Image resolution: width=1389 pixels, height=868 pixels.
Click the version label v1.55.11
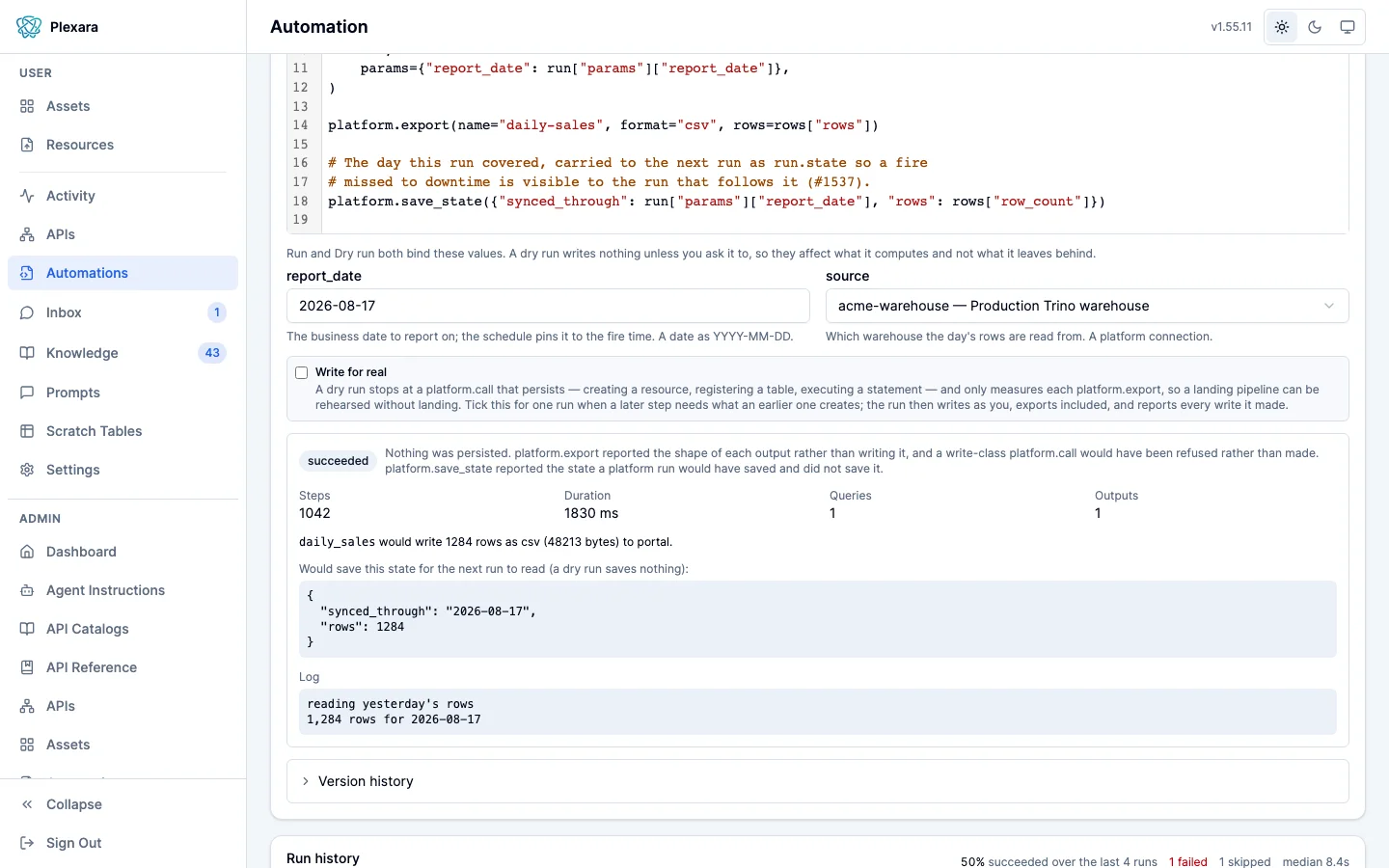tap(1232, 27)
